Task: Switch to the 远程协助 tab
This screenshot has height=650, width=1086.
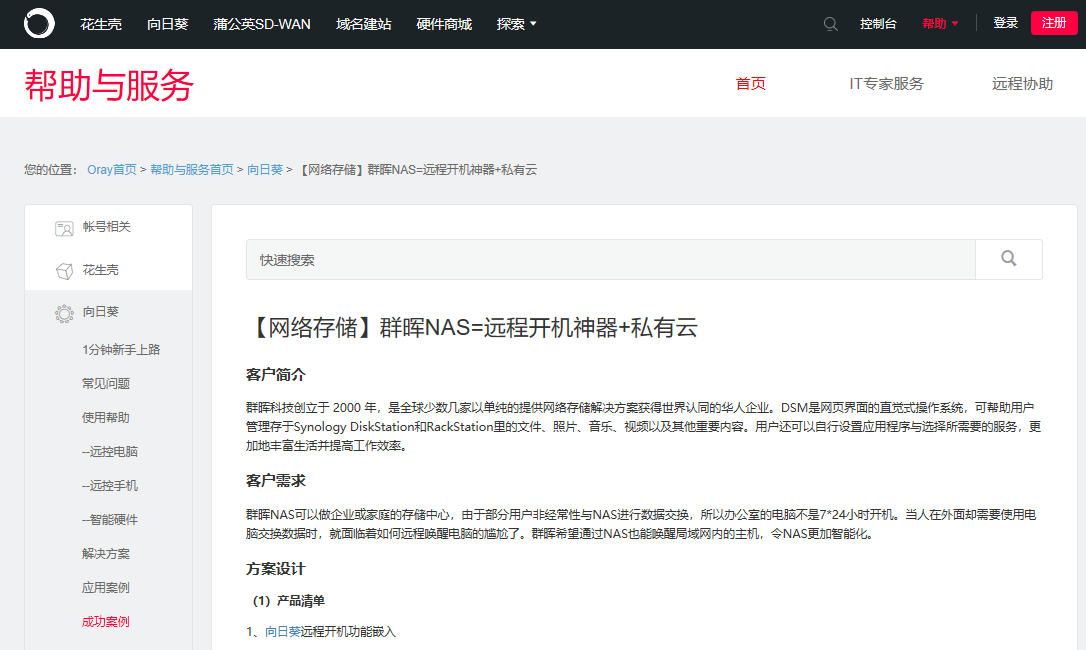Action: click(x=1022, y=84)
